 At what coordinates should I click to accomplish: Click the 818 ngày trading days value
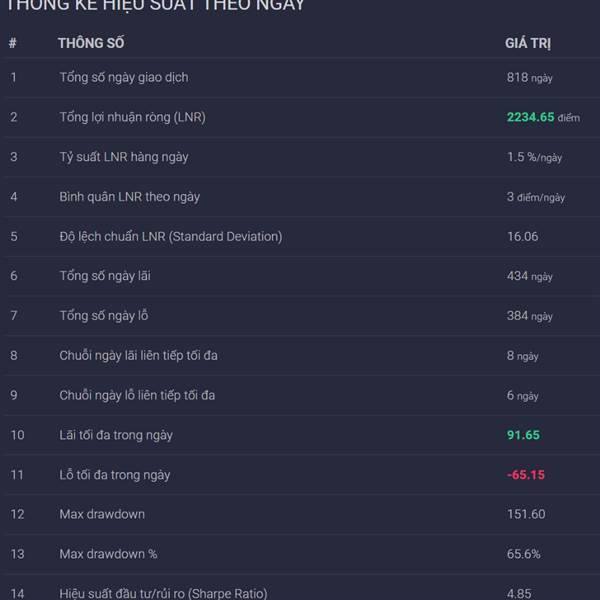click(x=529, y=77)
